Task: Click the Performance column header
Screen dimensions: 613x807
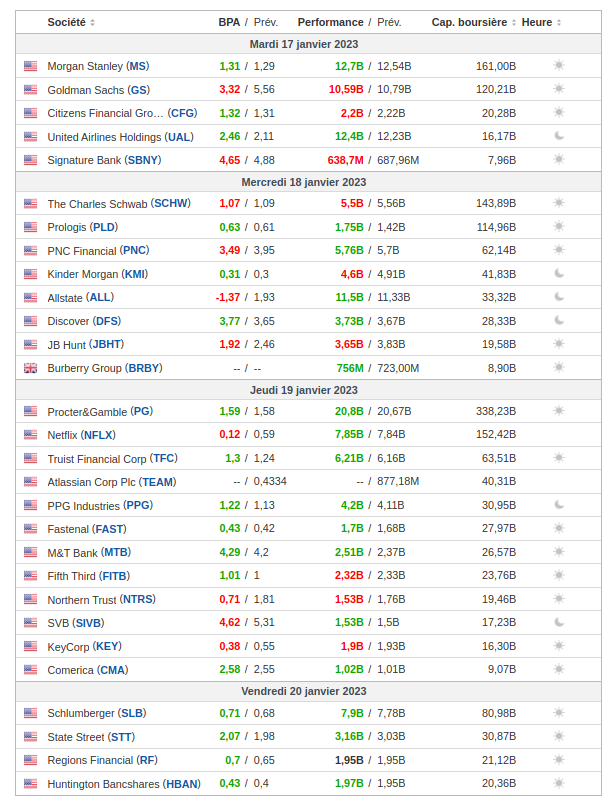Action: tap(330, 22)
